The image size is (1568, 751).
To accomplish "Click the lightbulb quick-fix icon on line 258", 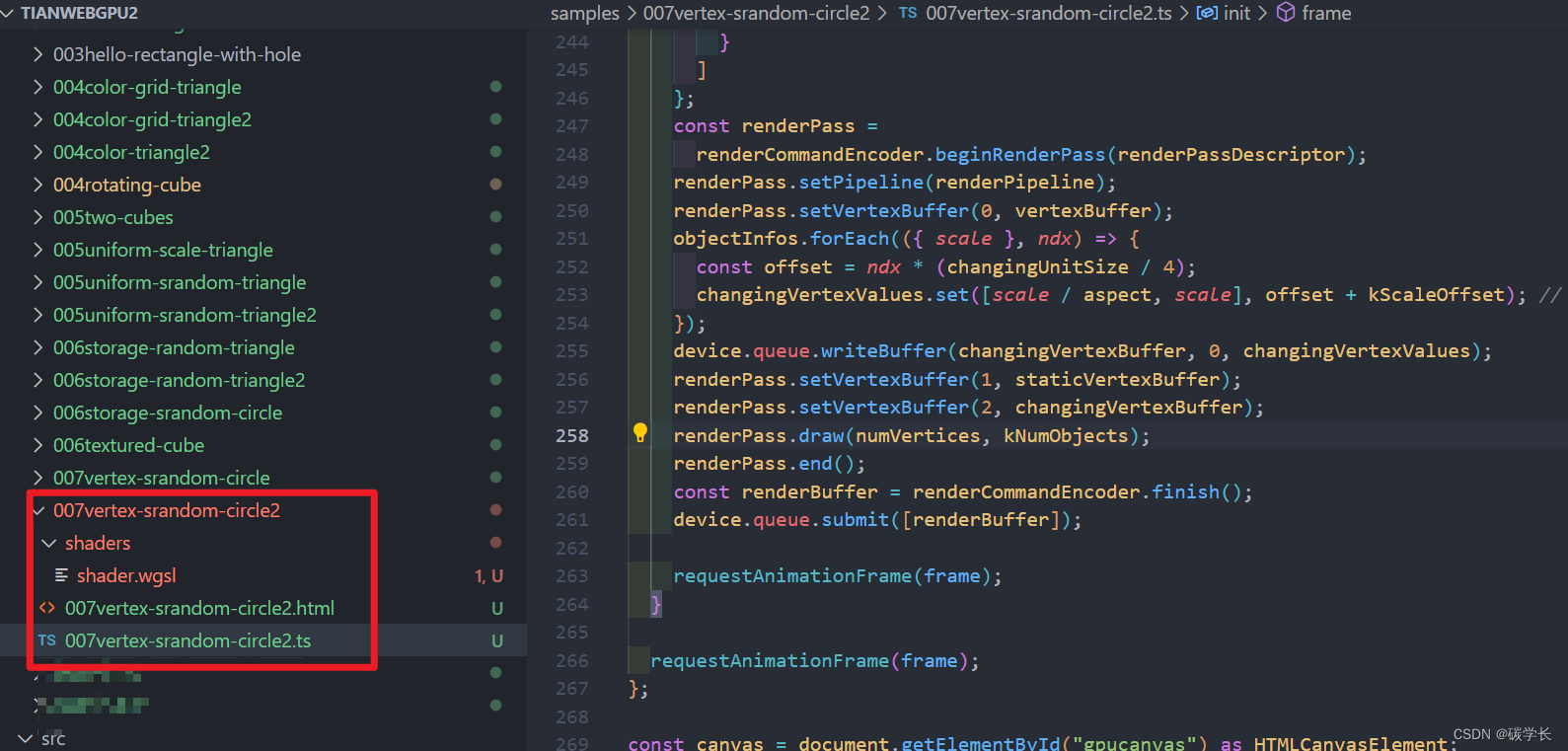I will click(639, 432).
